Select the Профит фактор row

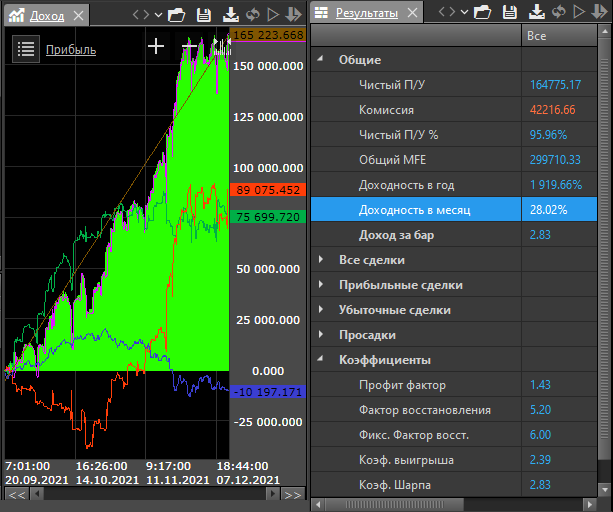454,385
